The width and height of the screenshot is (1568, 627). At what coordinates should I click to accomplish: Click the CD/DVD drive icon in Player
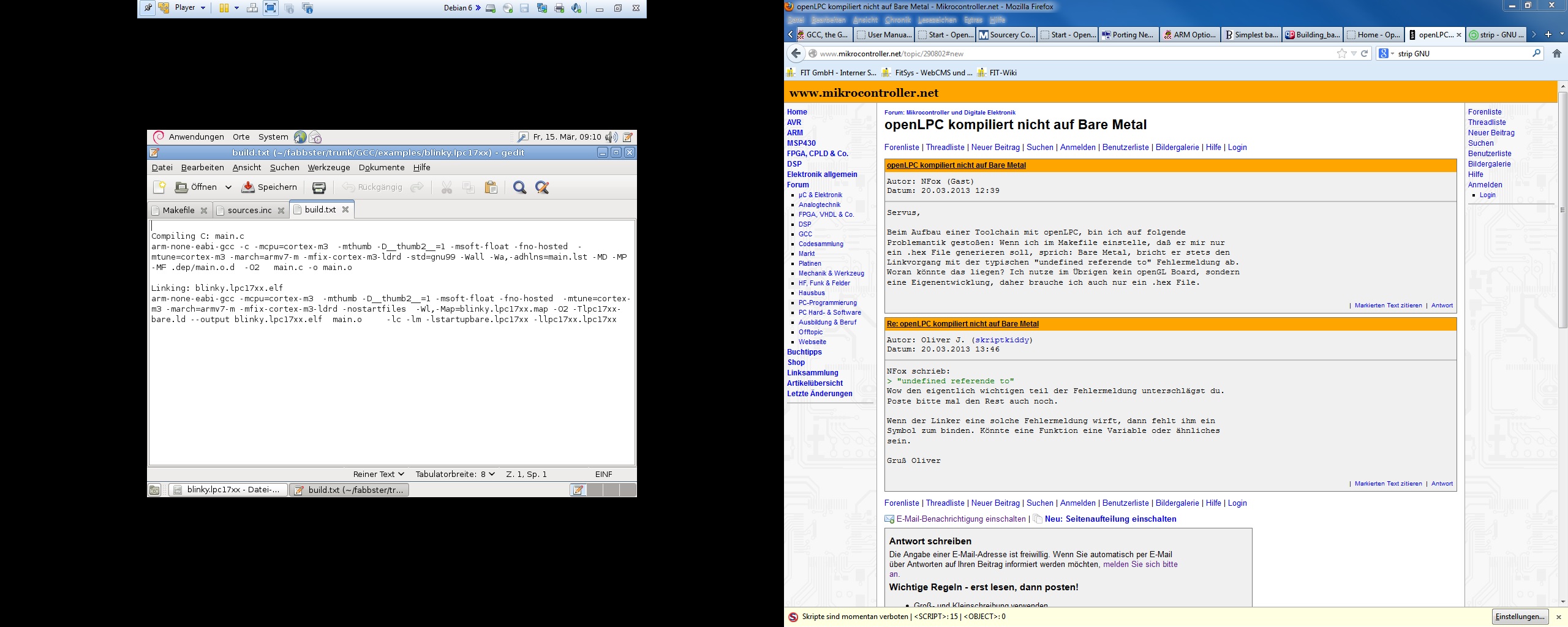(x=508, y=8)
